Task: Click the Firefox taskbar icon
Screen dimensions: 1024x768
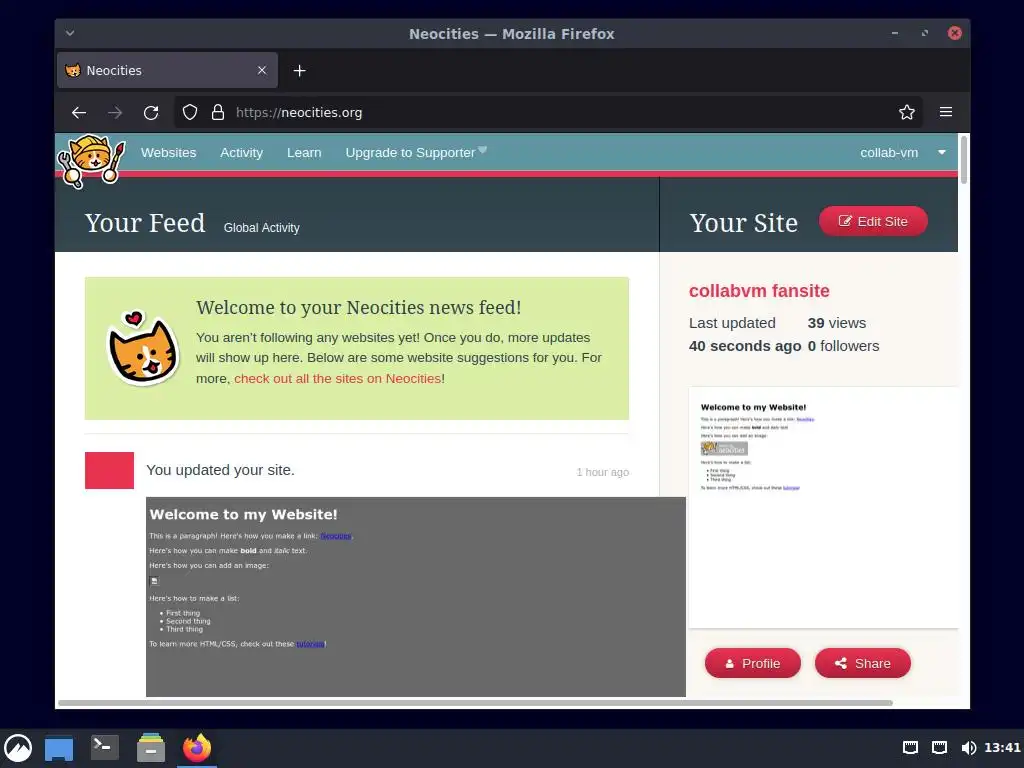Action: tap(197, 748)
